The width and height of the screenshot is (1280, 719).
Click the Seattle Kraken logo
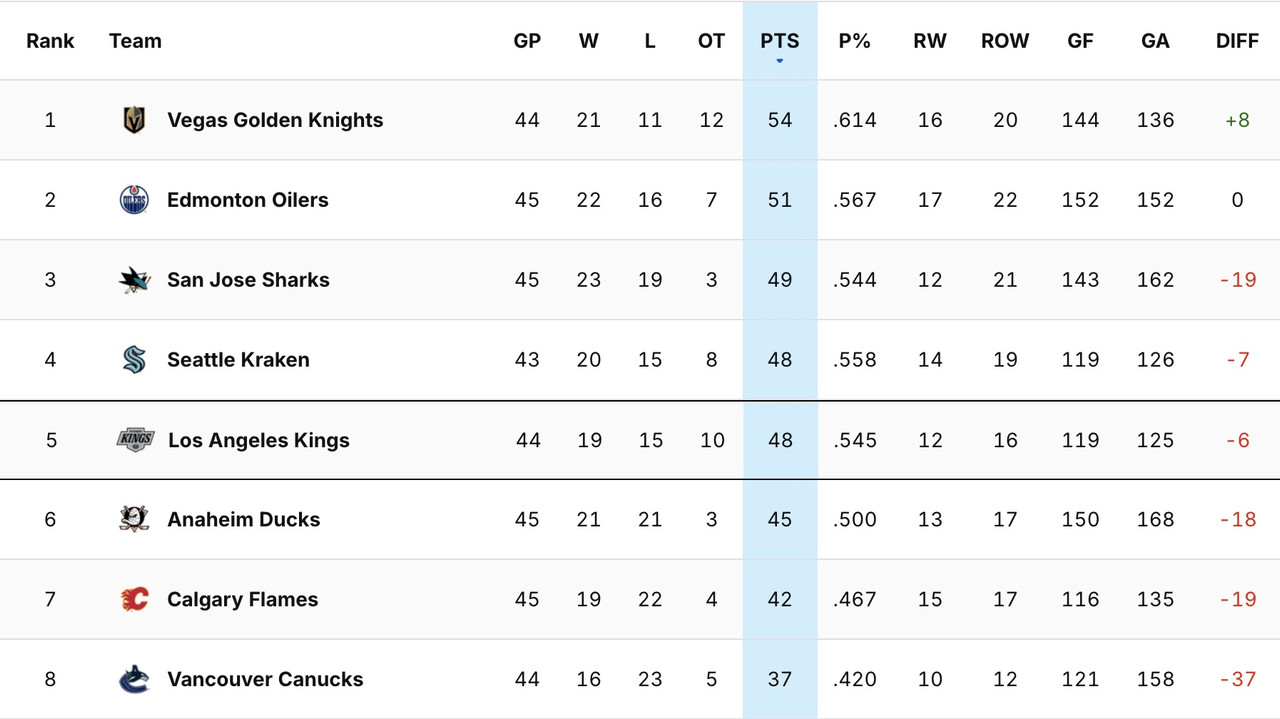click(134, 359)
